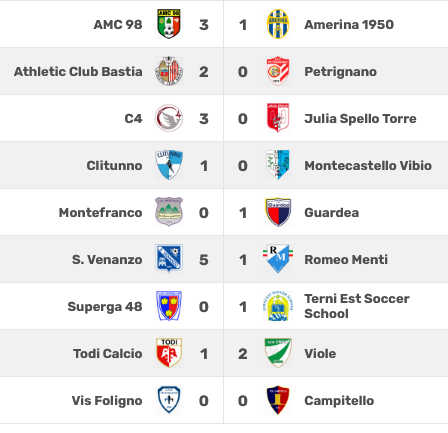Click S. Venanzo's score of 5
Screen dimensions: 448x433
coord(204,260)
